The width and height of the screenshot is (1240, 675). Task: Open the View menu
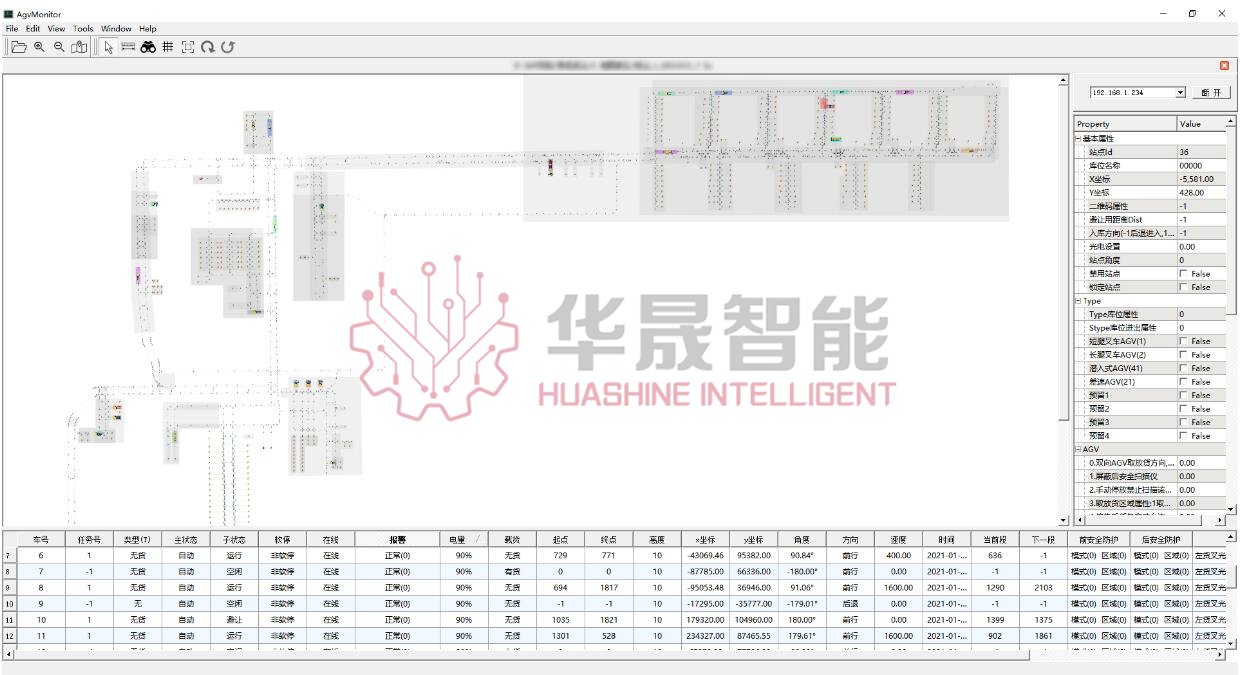point(56,29)
